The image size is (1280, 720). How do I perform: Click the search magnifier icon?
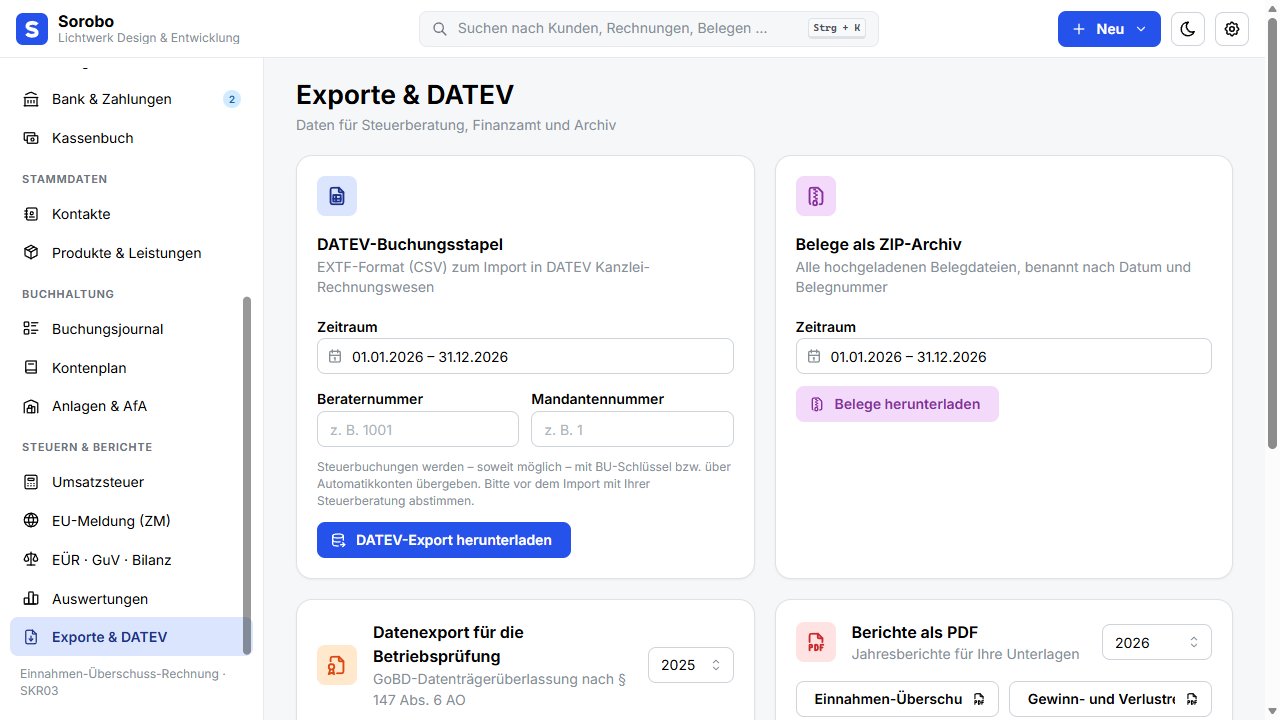[x=439, y=29]
